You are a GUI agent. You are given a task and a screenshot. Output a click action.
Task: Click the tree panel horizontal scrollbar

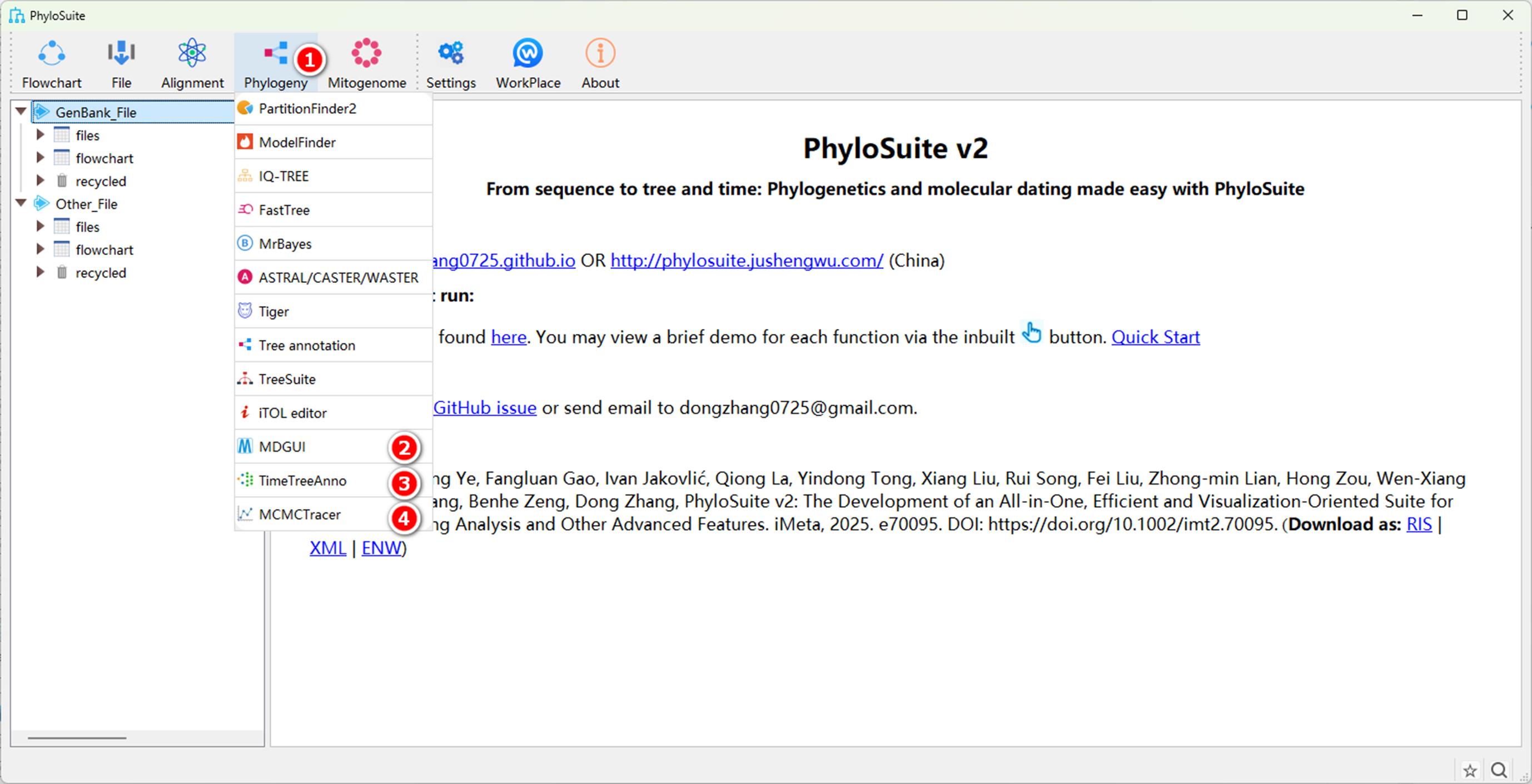point(77,738)
